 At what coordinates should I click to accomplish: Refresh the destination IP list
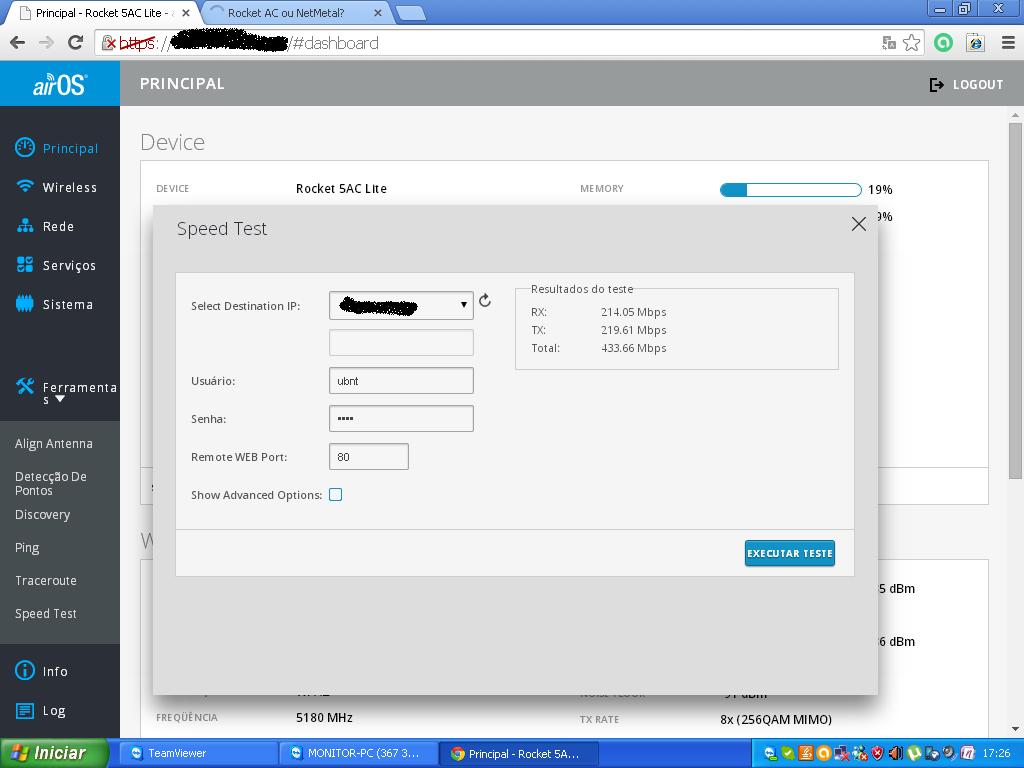coord(485,300)
